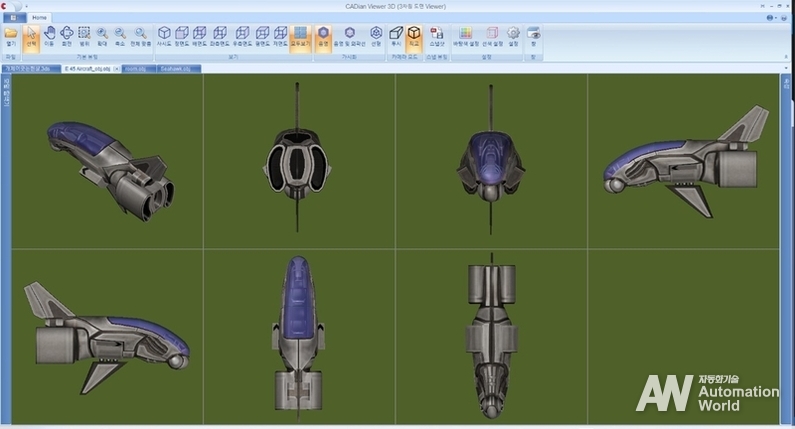795x429 pixels.
Task: Enable Wireframe (선형) display mode
Action: click(x=376, y=37)
